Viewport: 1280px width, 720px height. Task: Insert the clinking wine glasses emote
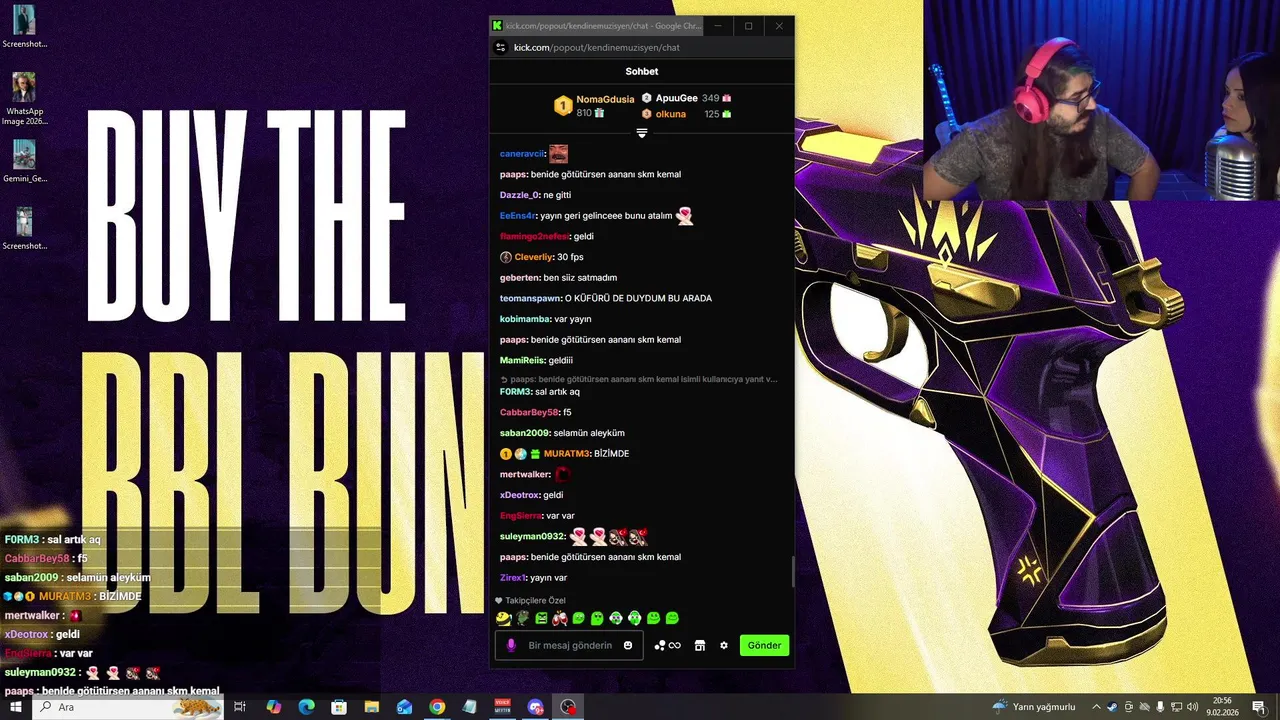560,618
